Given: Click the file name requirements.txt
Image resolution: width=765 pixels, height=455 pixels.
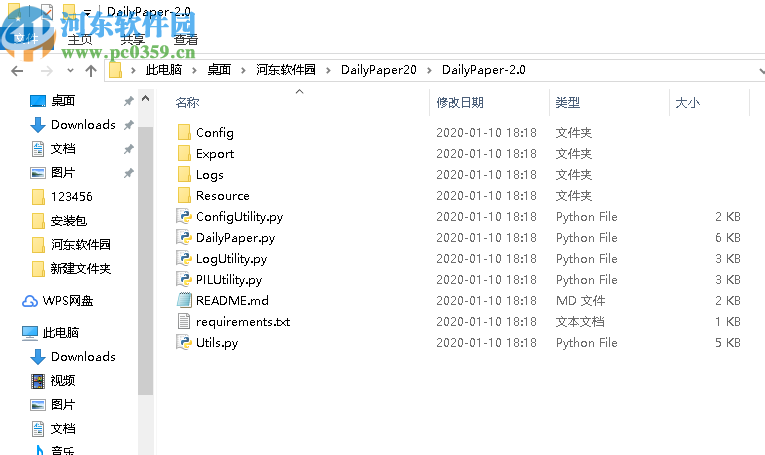Looking at the screenshot, I should point(243,321).
